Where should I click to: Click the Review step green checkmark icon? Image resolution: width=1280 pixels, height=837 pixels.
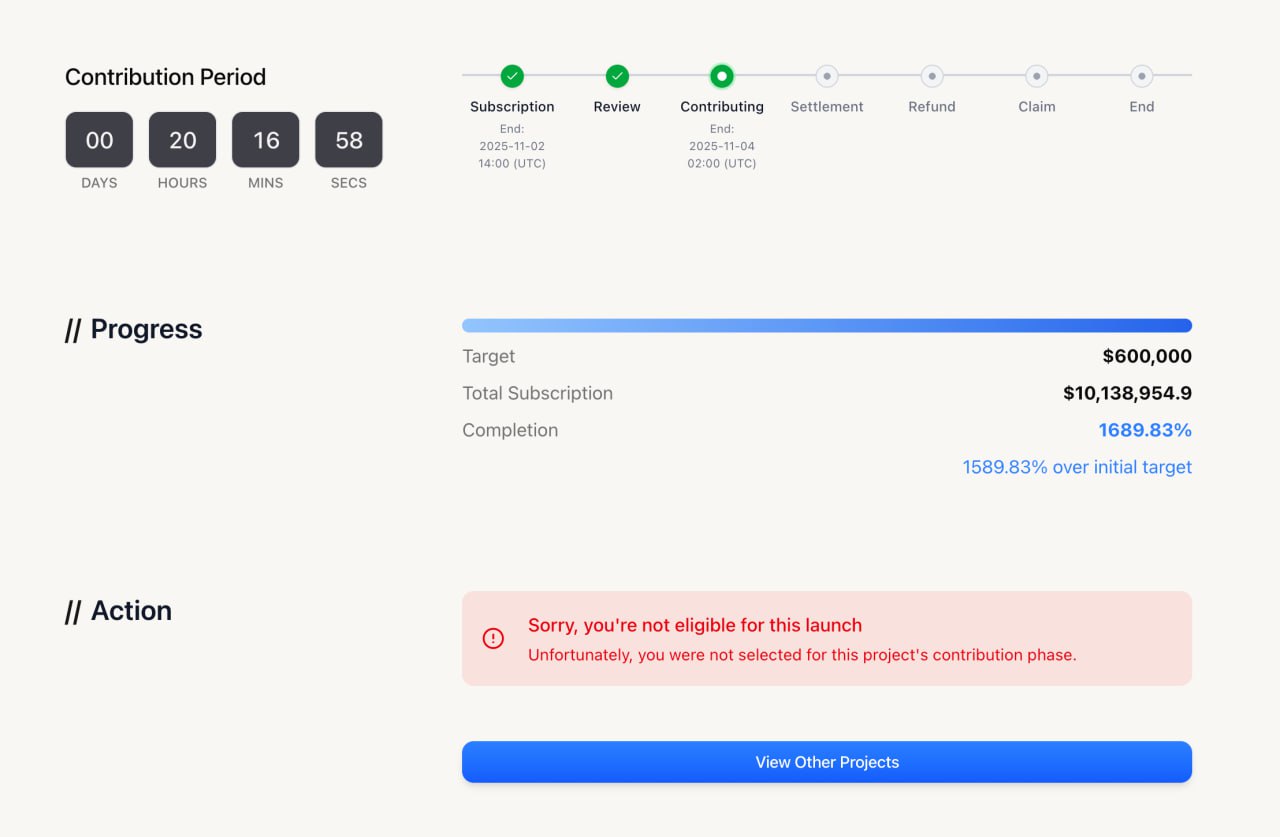click(x=617, y=76)
